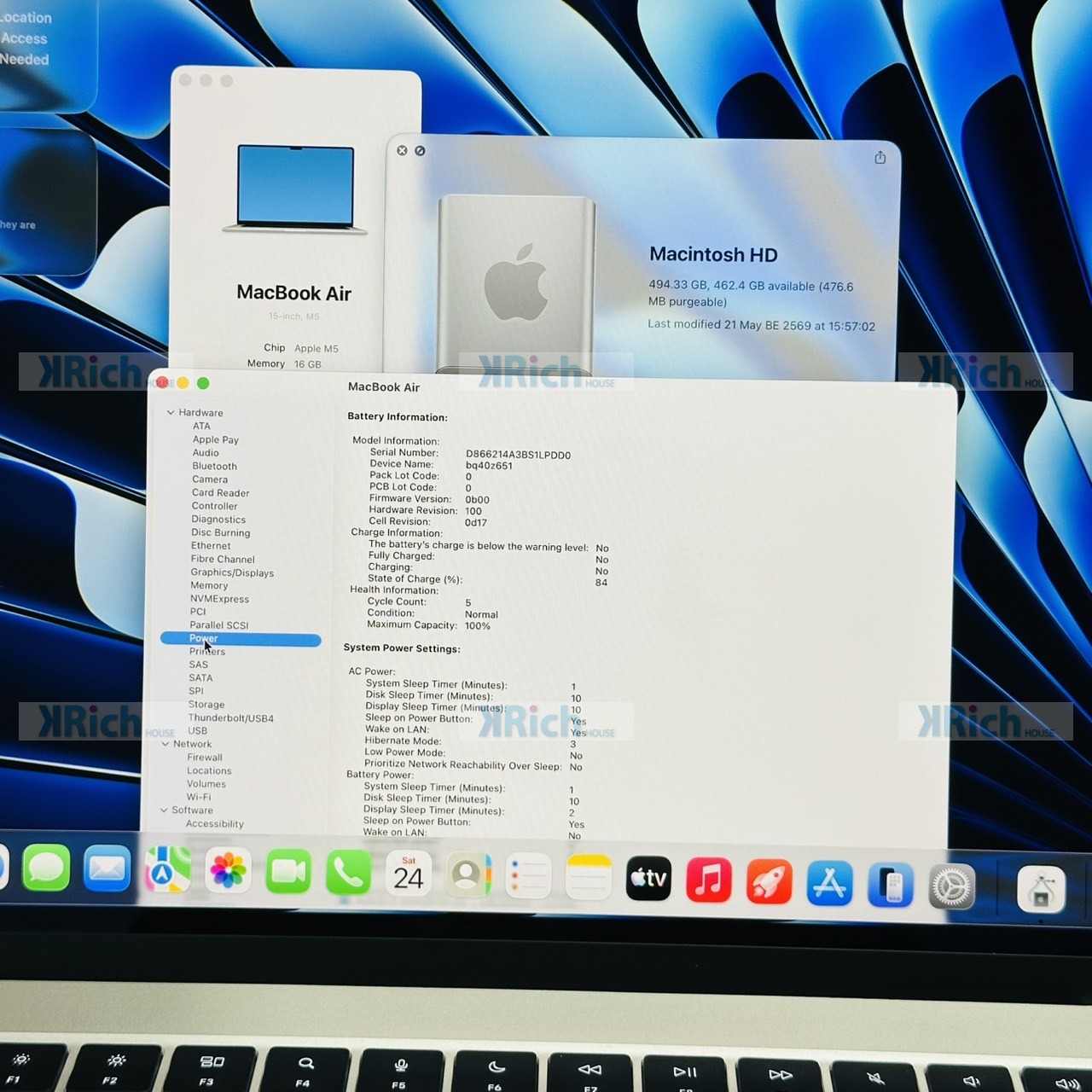Viewport: 1092px width, 1092px height.
Task: Open the Mail app in the Dock
Action: point(107,870)
